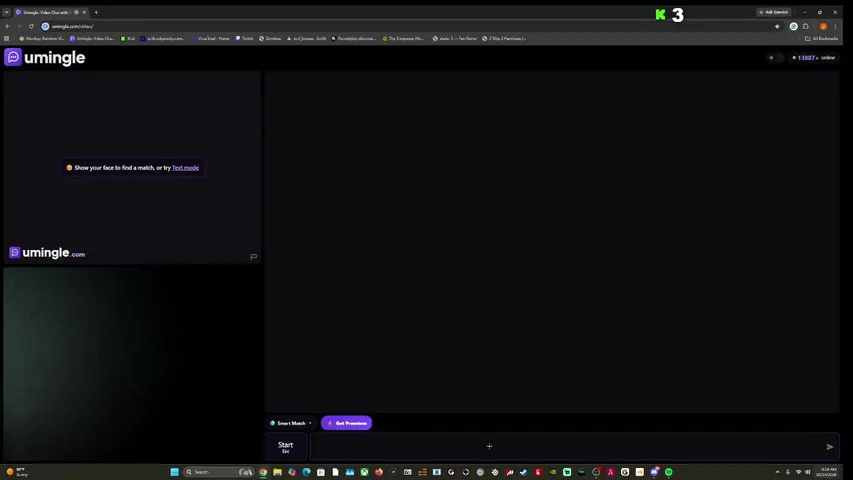Viewport: 853px width, 480px height.
Task: Open the Twitch bookmark
Action: pos(245,39)
